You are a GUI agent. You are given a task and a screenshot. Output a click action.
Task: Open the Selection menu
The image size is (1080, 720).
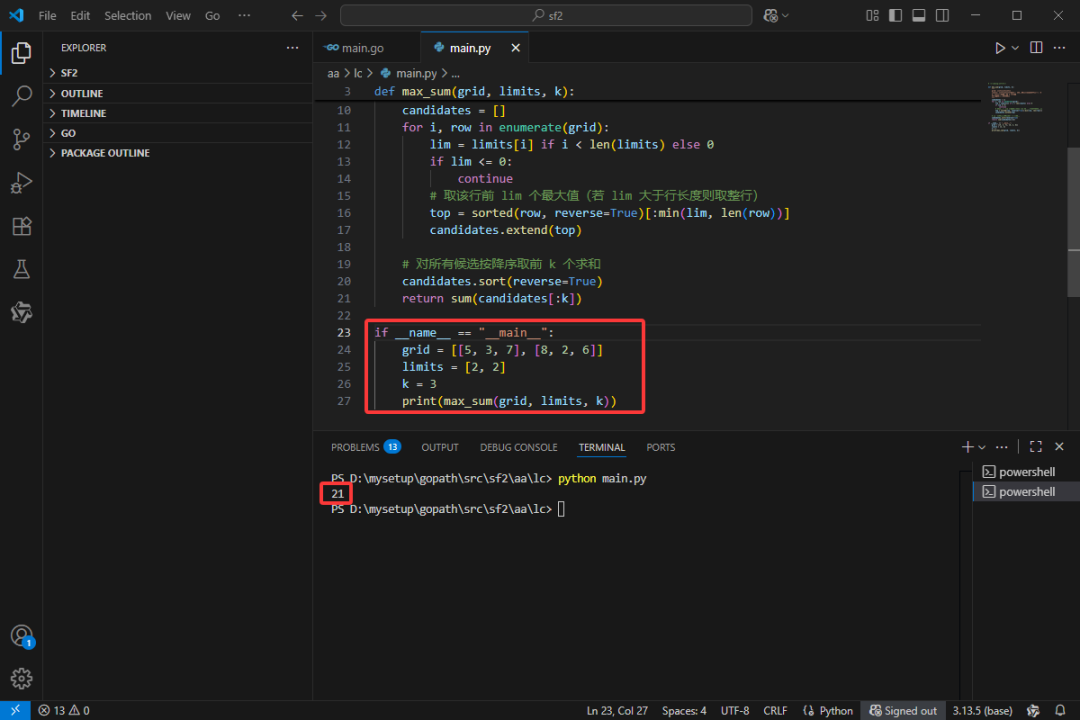pyautogui.click(x=128, y=16)
